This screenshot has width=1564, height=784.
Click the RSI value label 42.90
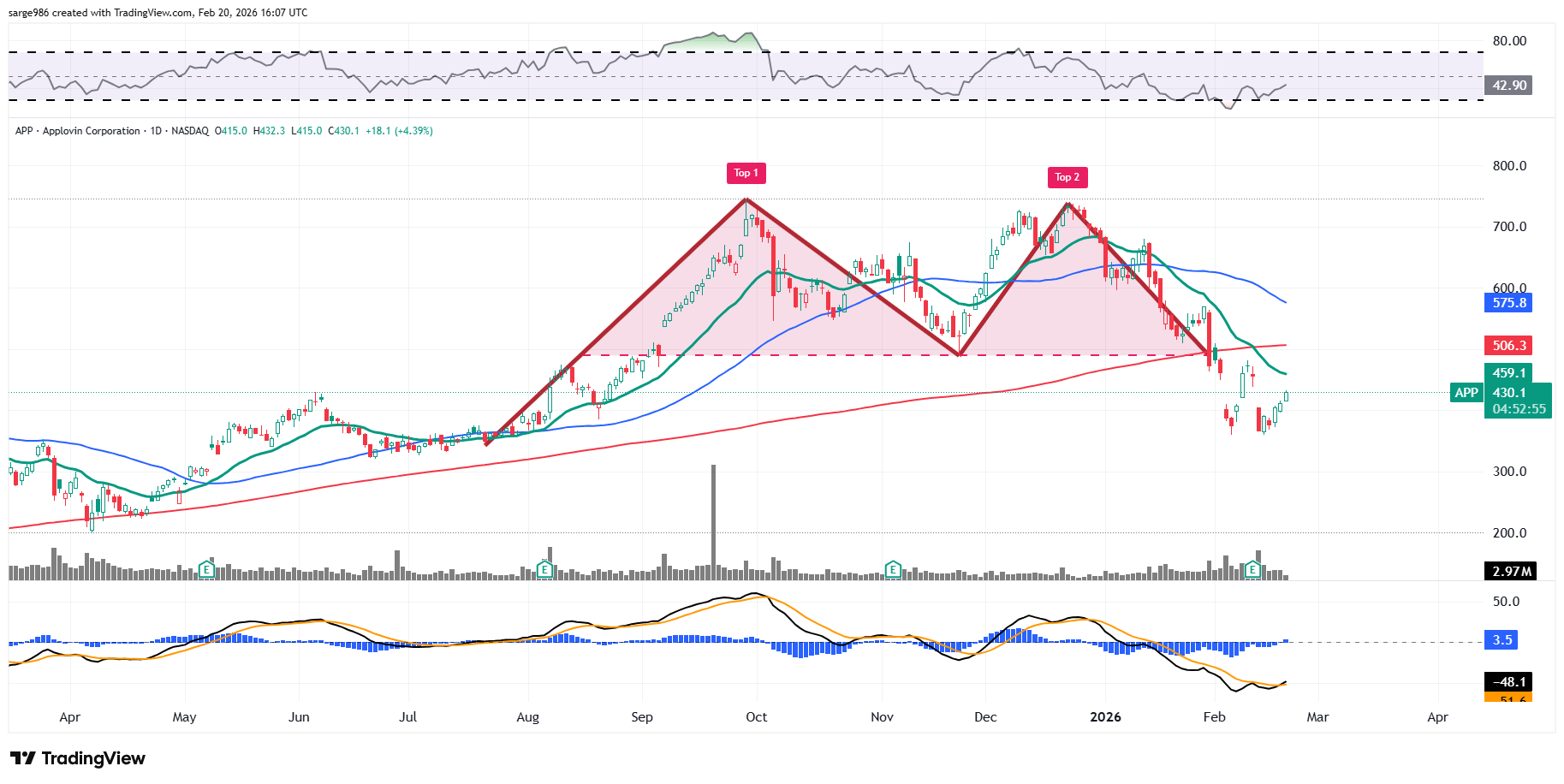1508,86
